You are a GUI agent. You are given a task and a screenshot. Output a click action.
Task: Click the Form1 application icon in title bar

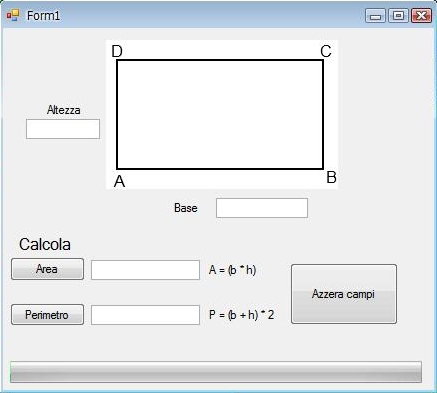pos(13,15)
